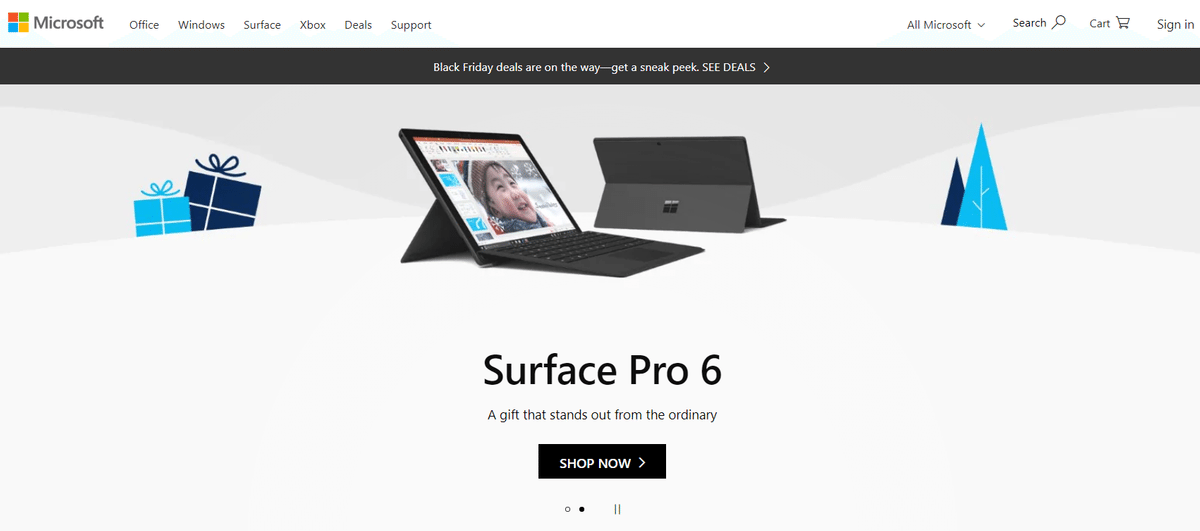Click the blue gift boxes illustration
1200x531 pixels.
click(x=198, y=195)
